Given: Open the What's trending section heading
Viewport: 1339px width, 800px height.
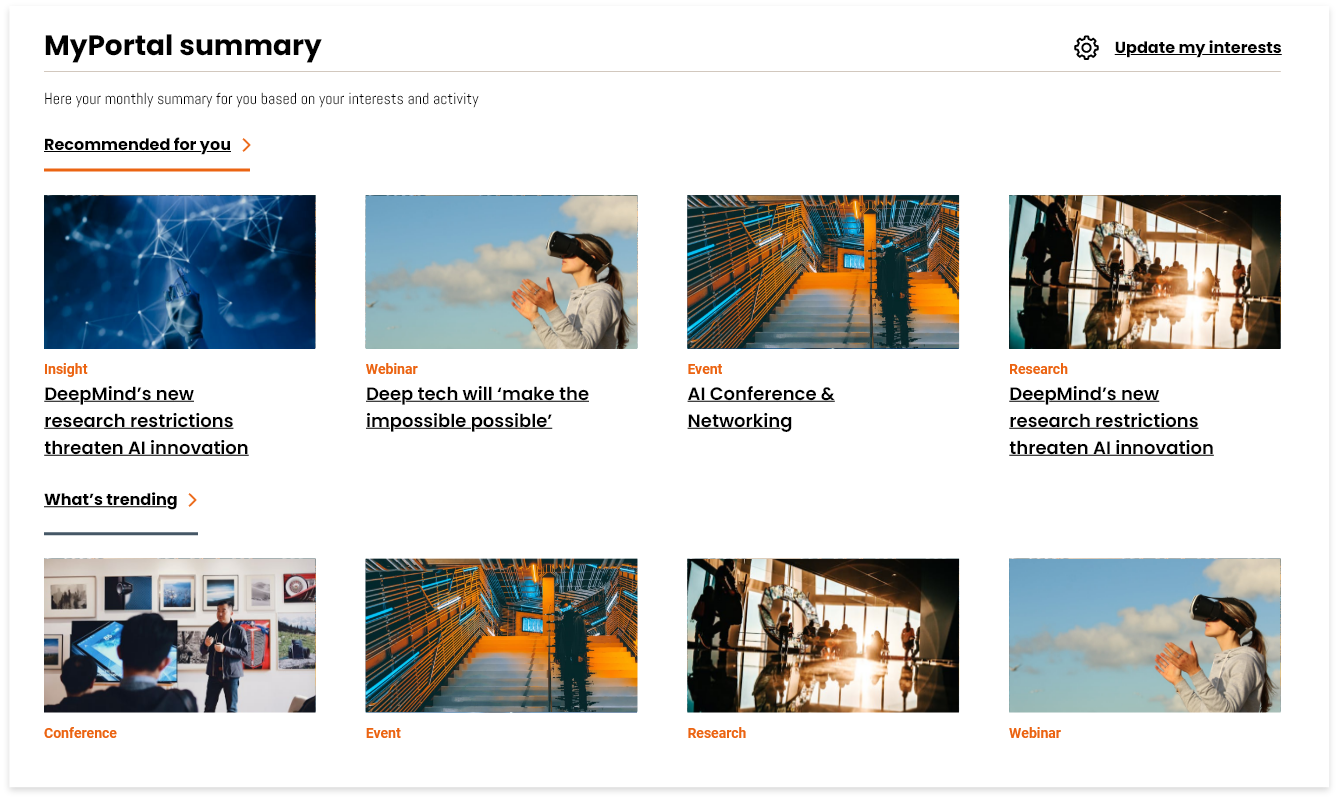Looking at the screenshot, I should [110, 499].
